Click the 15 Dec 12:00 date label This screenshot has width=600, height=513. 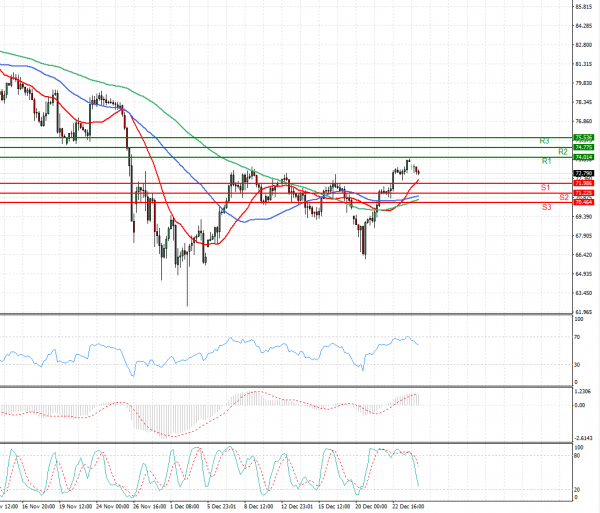coord(334,507)
